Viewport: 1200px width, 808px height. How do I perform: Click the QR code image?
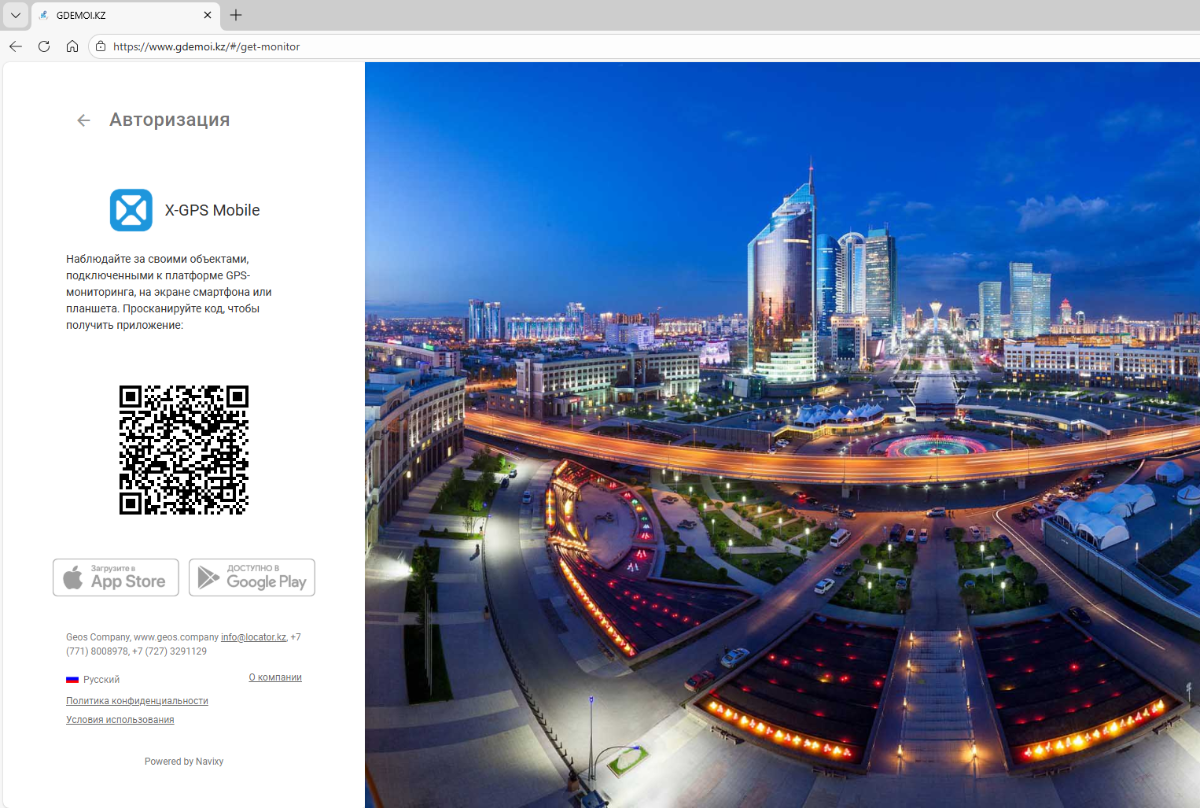[x=184, y=450]
